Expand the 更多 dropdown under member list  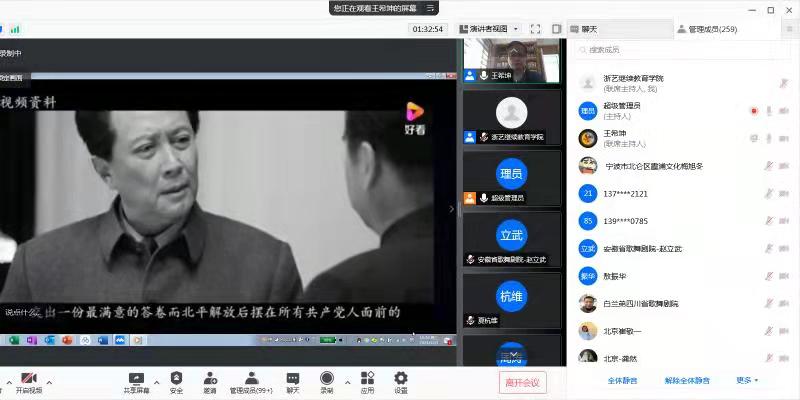click(747, 380)
